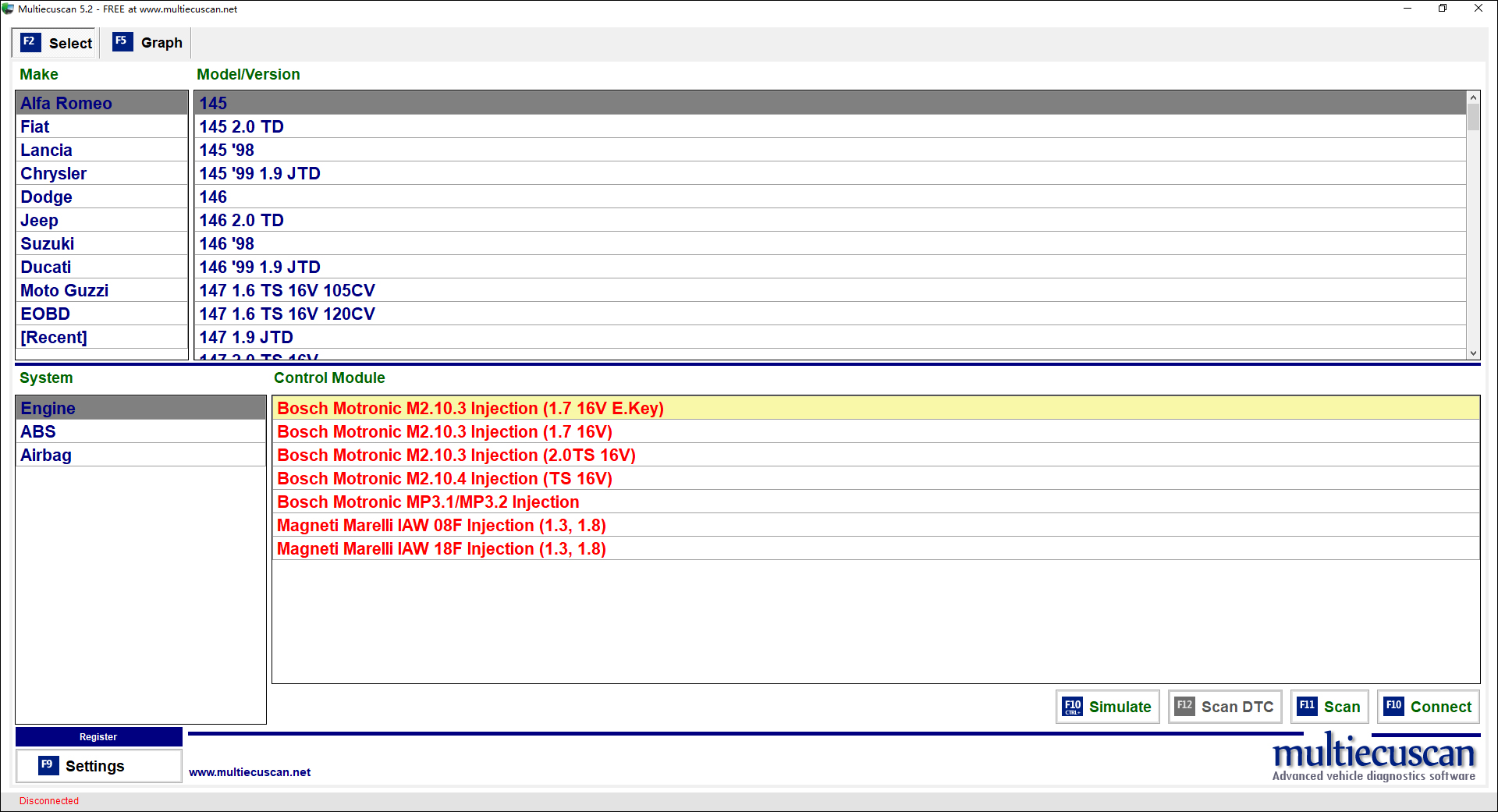Open the Settings dialog
Screen dimensions: 1498x812
tap(99, 766)
